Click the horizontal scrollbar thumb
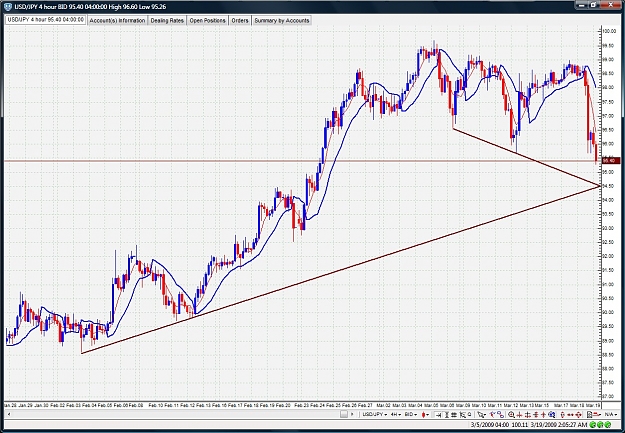 (344, 414)
